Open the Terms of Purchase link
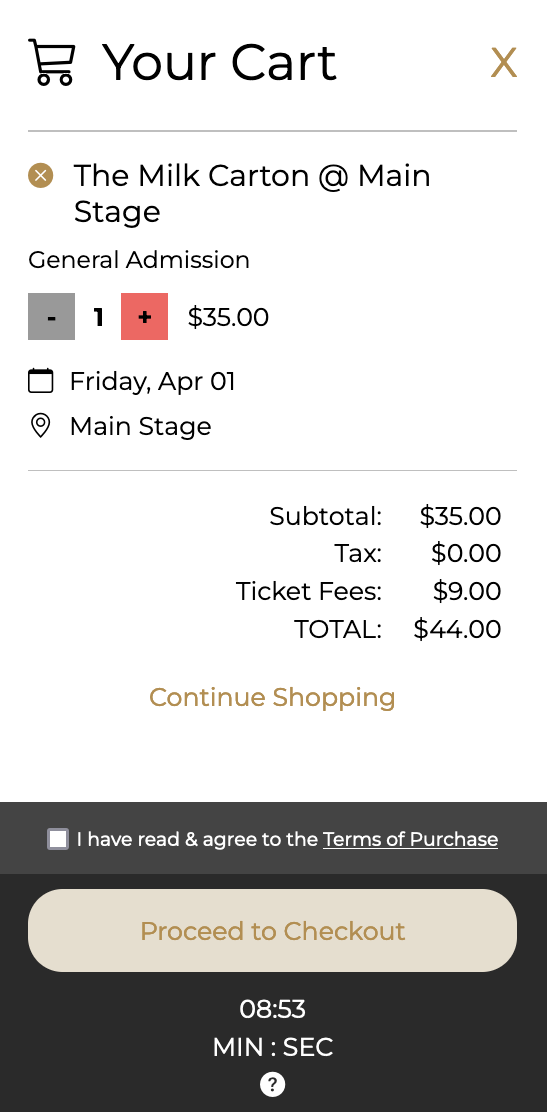547x1112 pixels. coord(410,839)
